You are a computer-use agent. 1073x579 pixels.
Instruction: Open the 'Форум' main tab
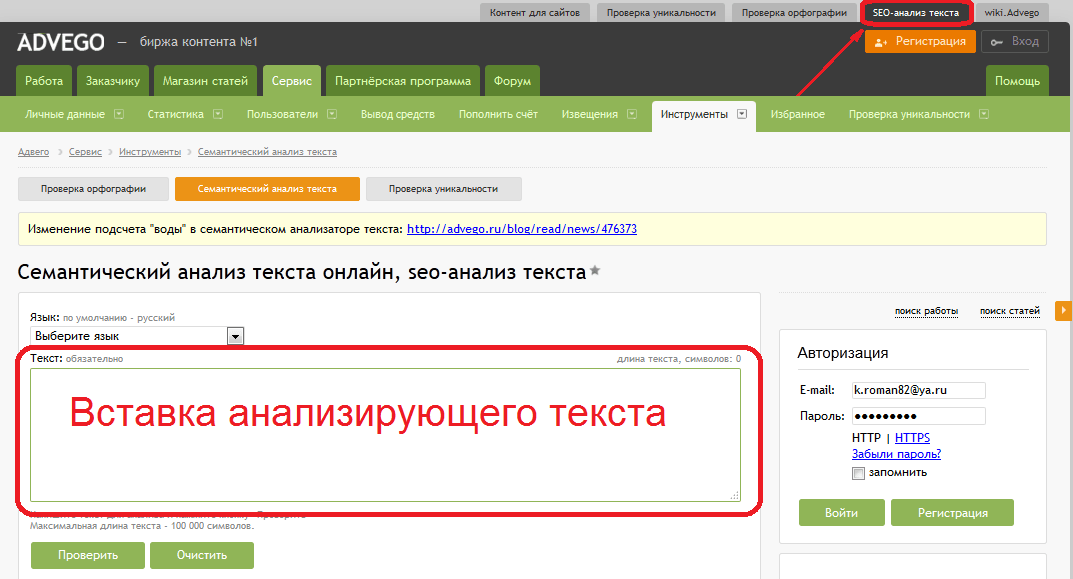coord(513,81)
